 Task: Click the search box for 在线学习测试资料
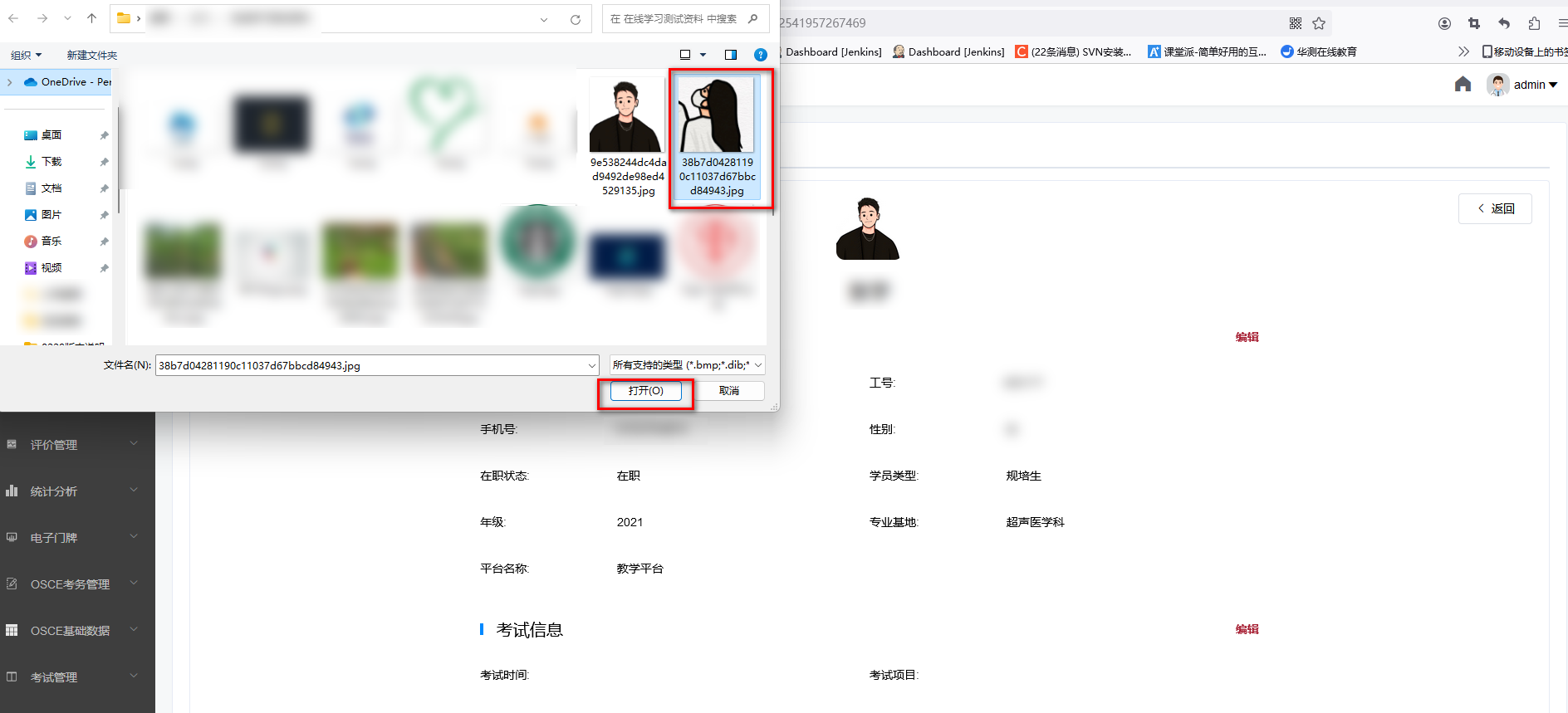tap(685, 19)
